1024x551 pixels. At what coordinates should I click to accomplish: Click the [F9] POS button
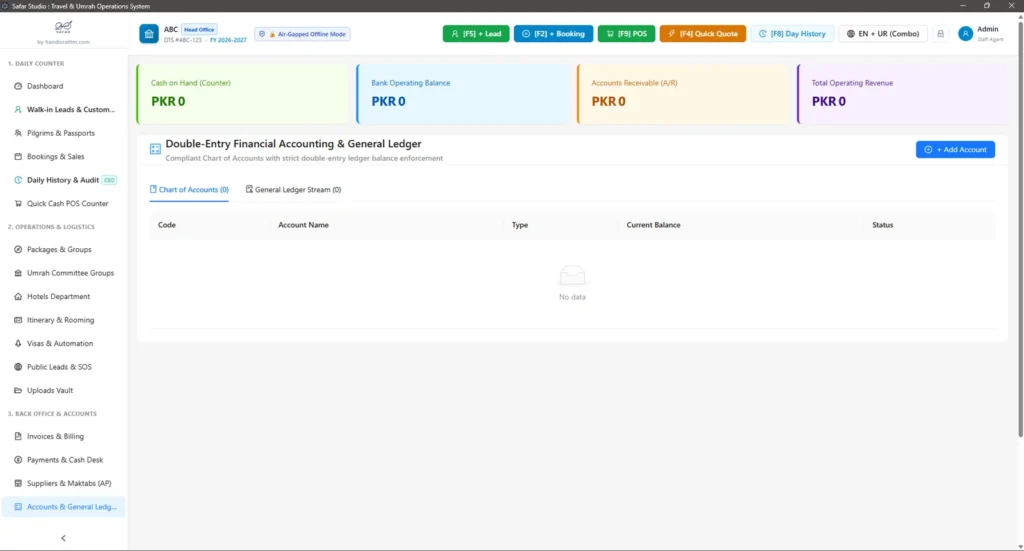[x=626, y=34]
